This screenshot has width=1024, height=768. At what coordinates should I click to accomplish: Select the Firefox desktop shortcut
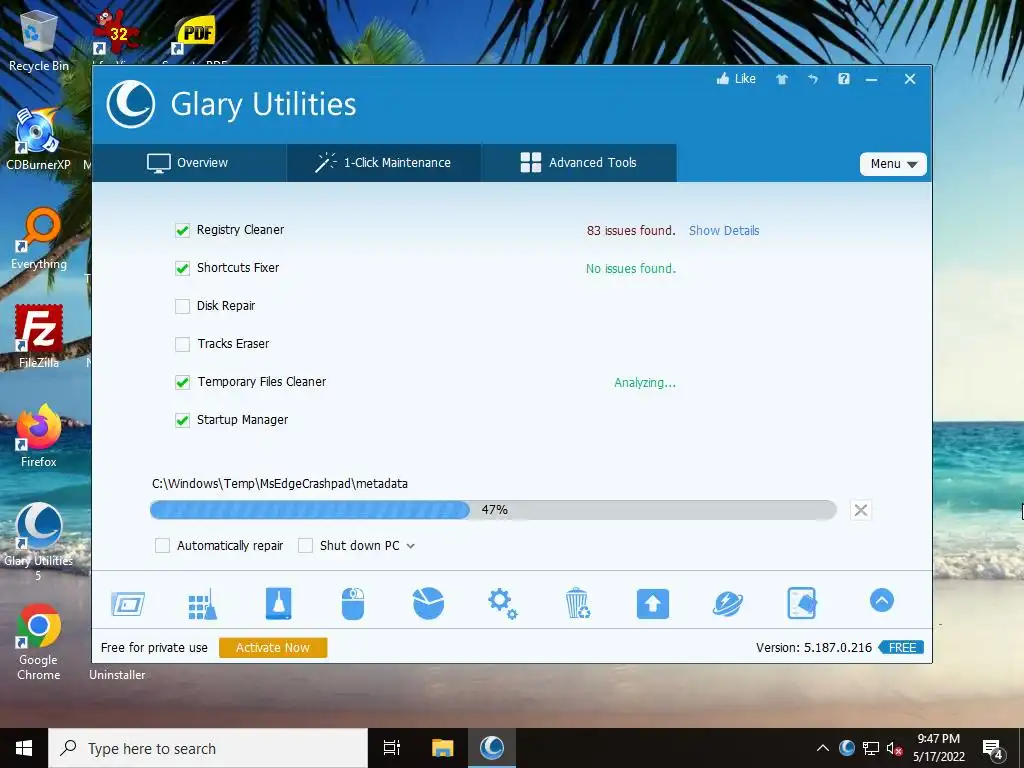[x=39, y=436]
